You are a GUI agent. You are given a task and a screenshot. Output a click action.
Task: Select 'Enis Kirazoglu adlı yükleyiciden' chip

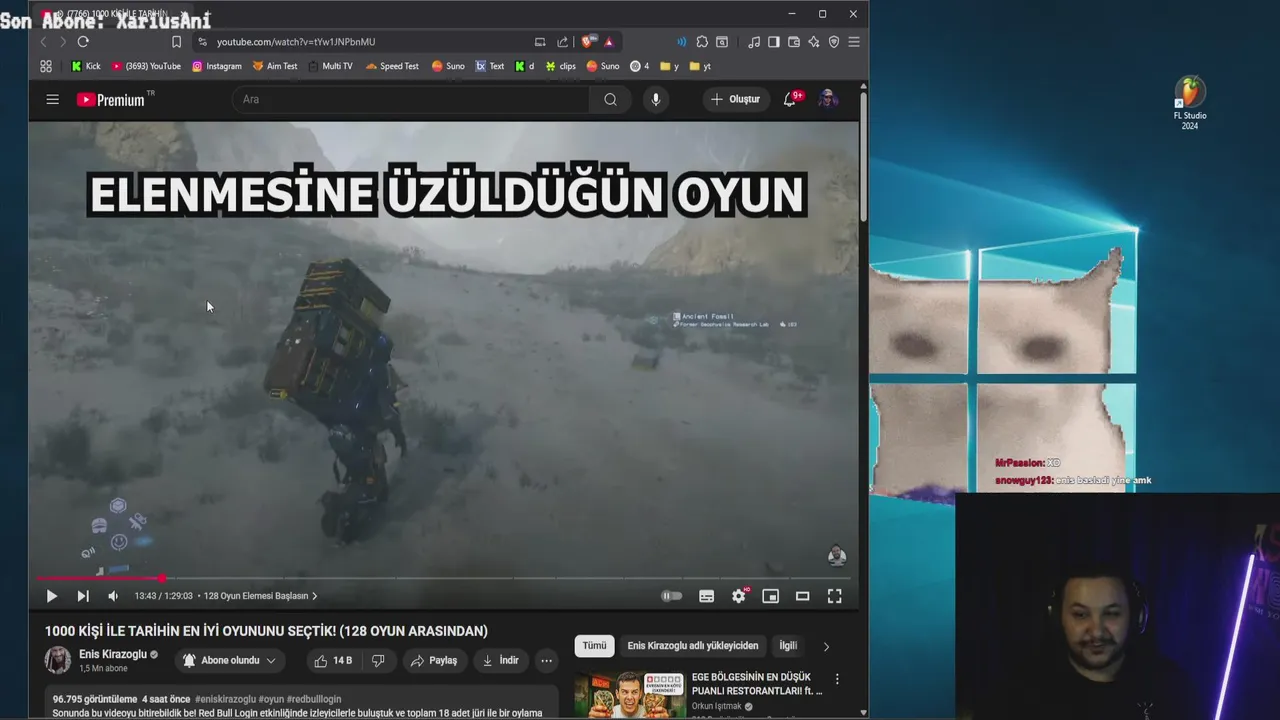click(693, 646)
